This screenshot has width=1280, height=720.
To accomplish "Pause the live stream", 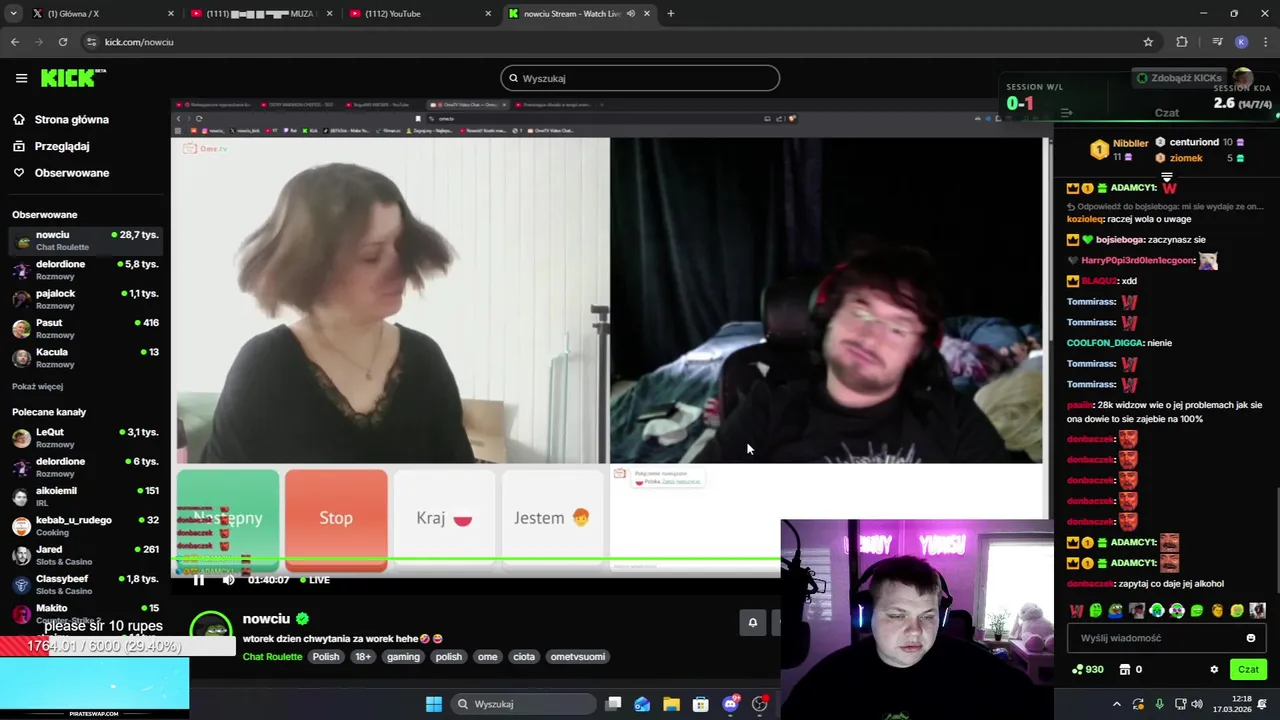I will click(199, 580).
